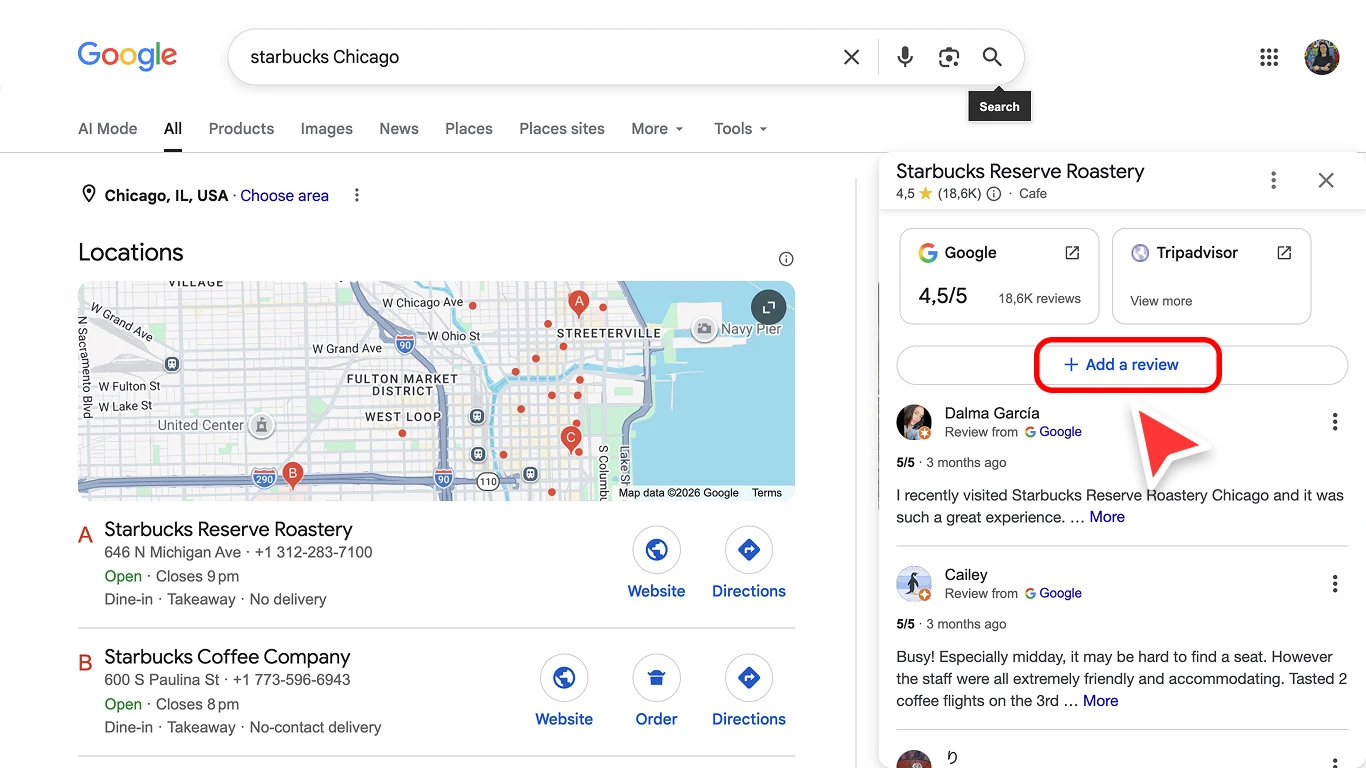Expand Cailey's review with More
Screen dimensions: 1366x768
coord(1100,701)
